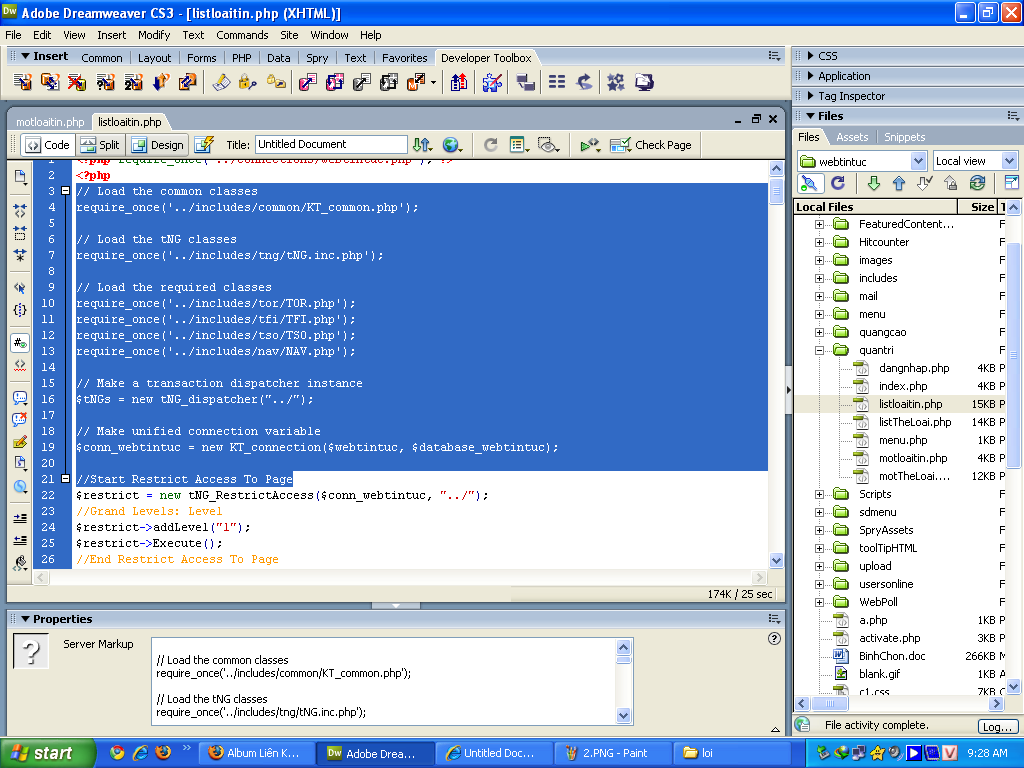Collapse code block at line 3

pyautogui.click(x=65, y=191)
